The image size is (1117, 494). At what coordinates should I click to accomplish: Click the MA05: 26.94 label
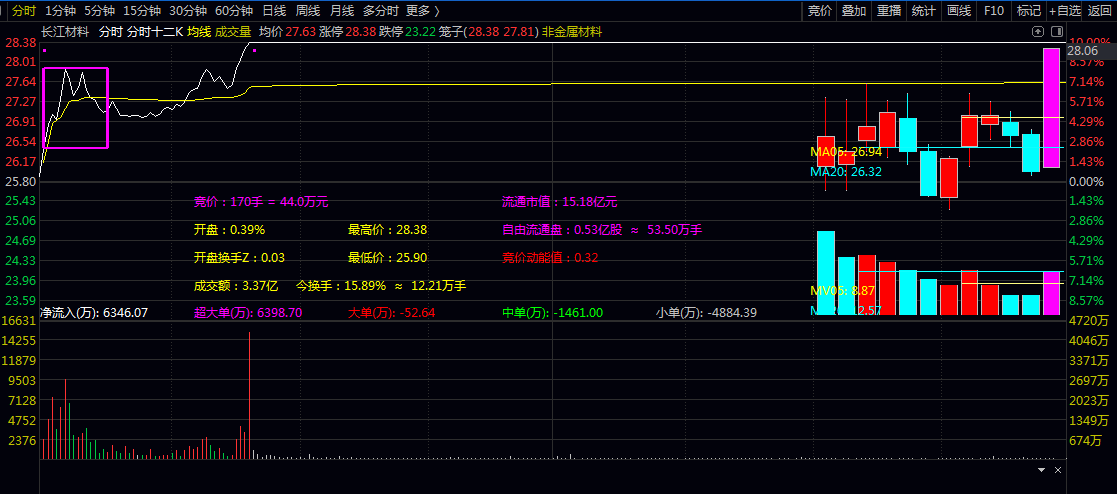tap(846, 152)
